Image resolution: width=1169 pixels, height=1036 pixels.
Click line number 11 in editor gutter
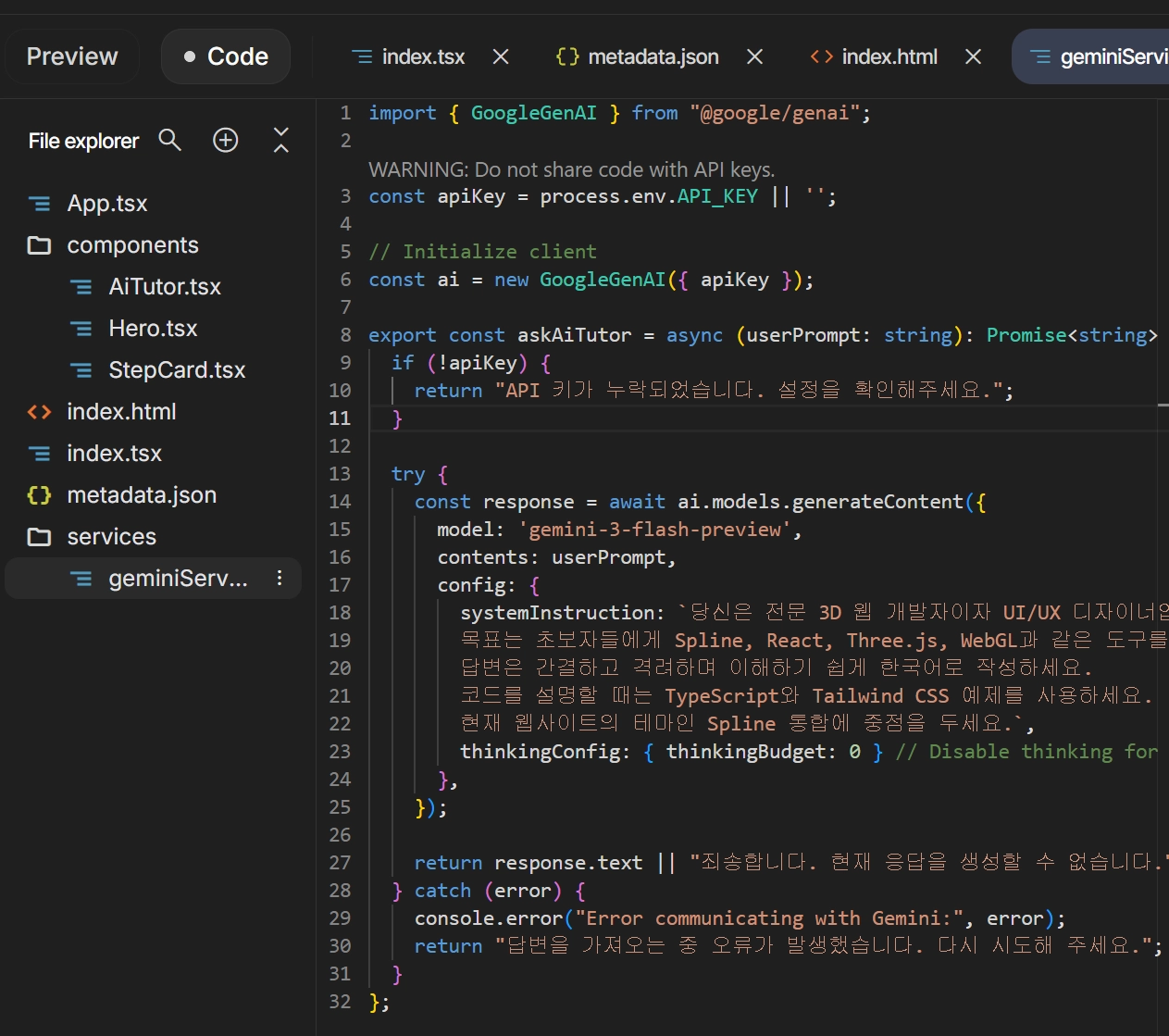point(340,418)
